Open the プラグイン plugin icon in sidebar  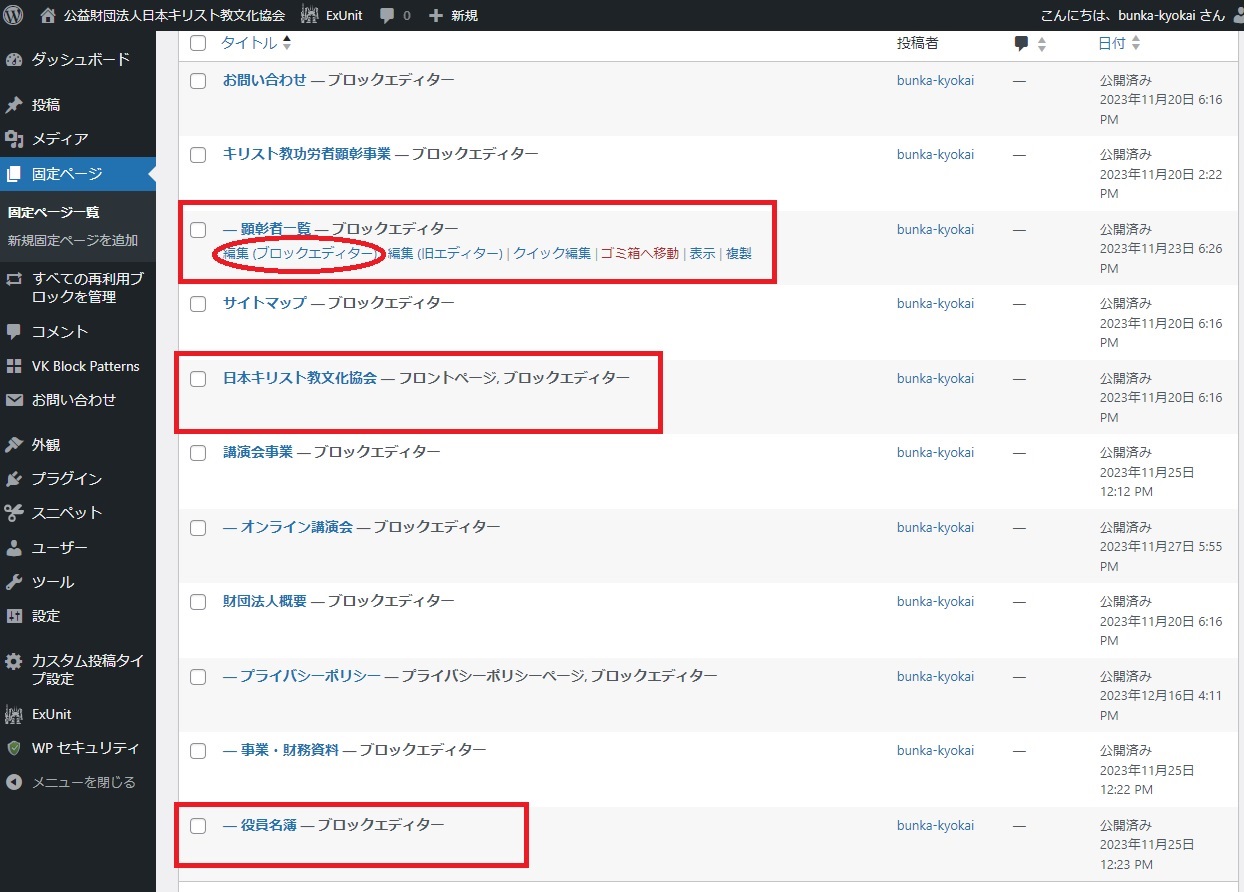click(x=14, y=479)
